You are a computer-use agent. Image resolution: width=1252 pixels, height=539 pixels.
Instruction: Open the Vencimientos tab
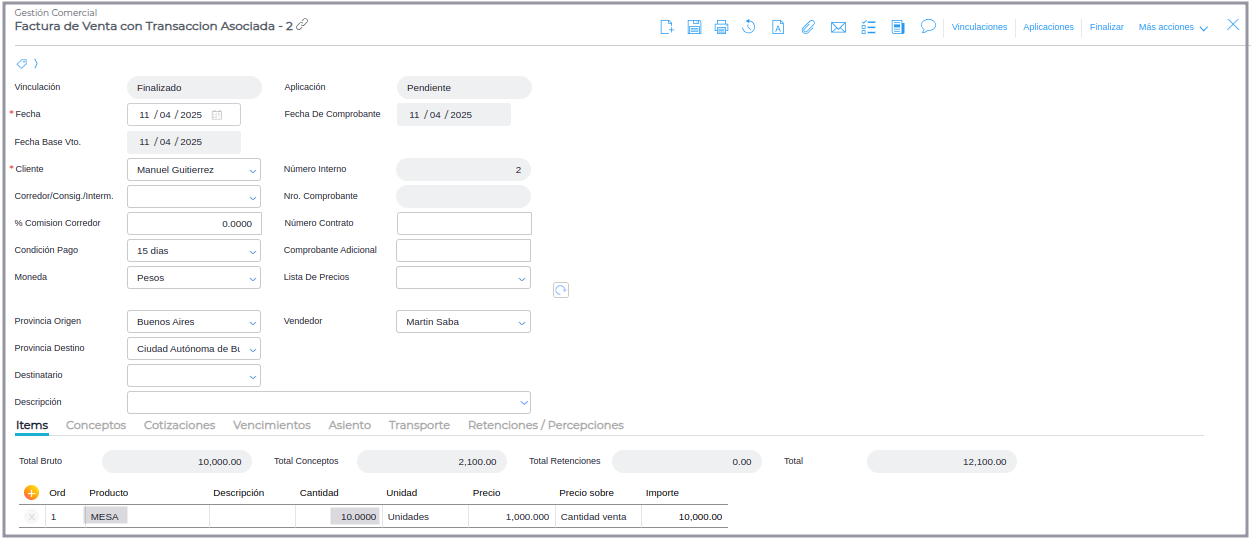coord(271,425)
